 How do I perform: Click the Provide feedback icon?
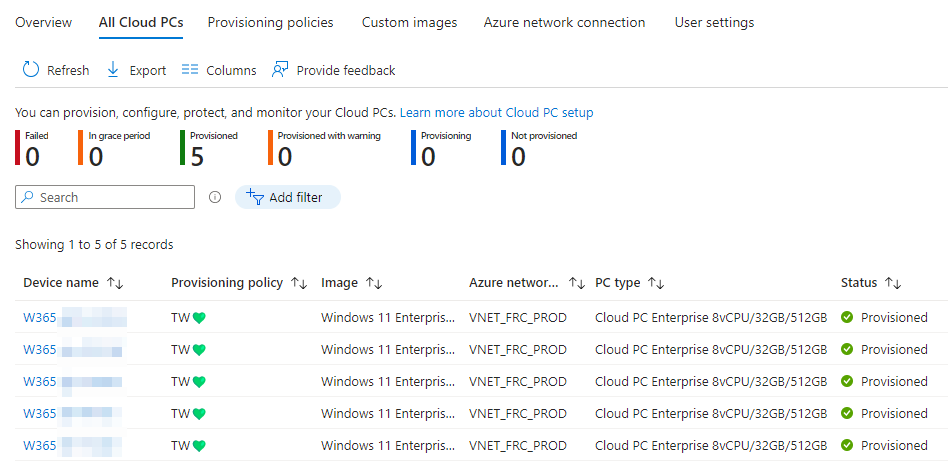click(280, 70)
